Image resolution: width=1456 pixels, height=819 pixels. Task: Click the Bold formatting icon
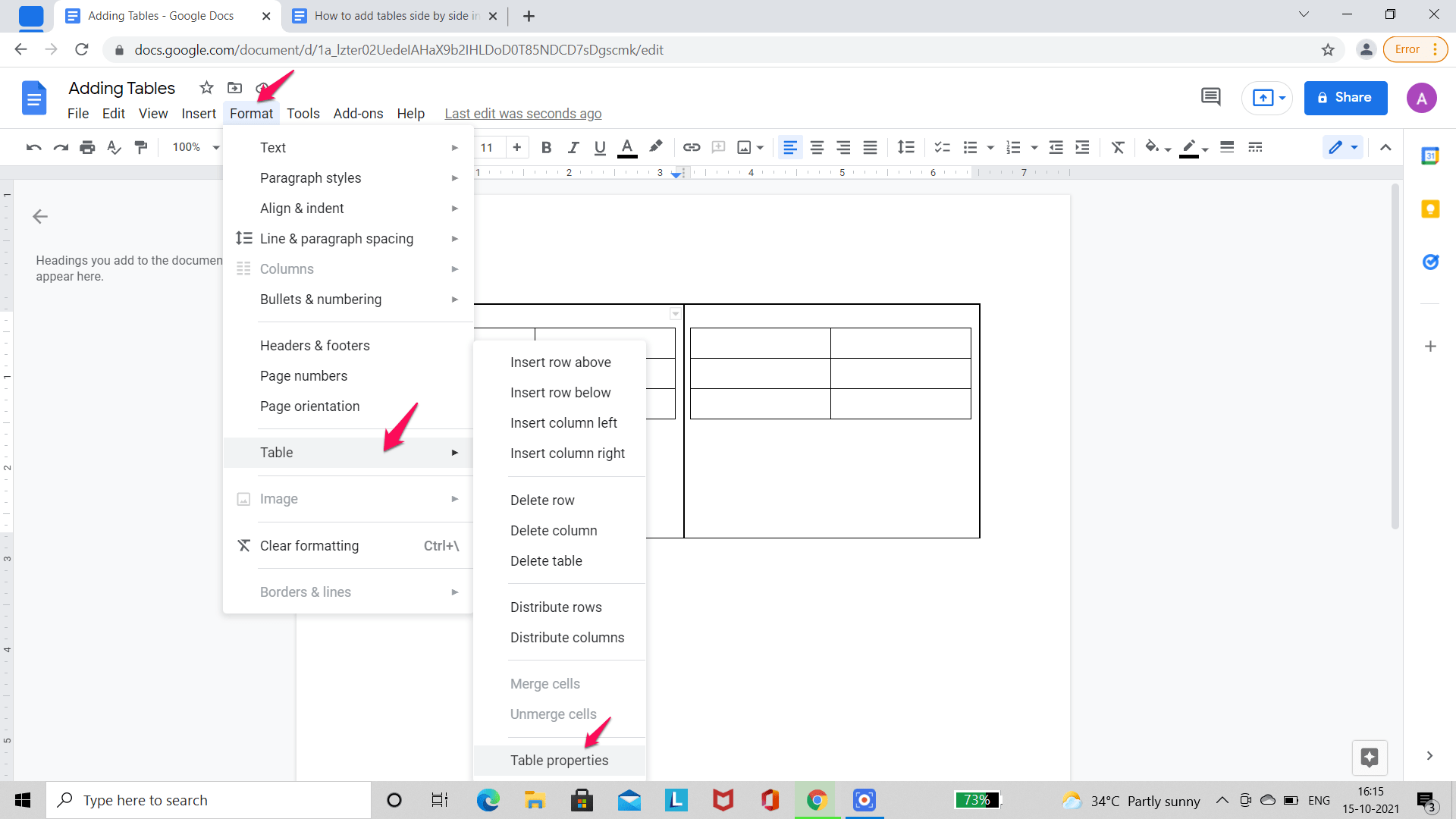pyautogui.click(x=545, y=147)
